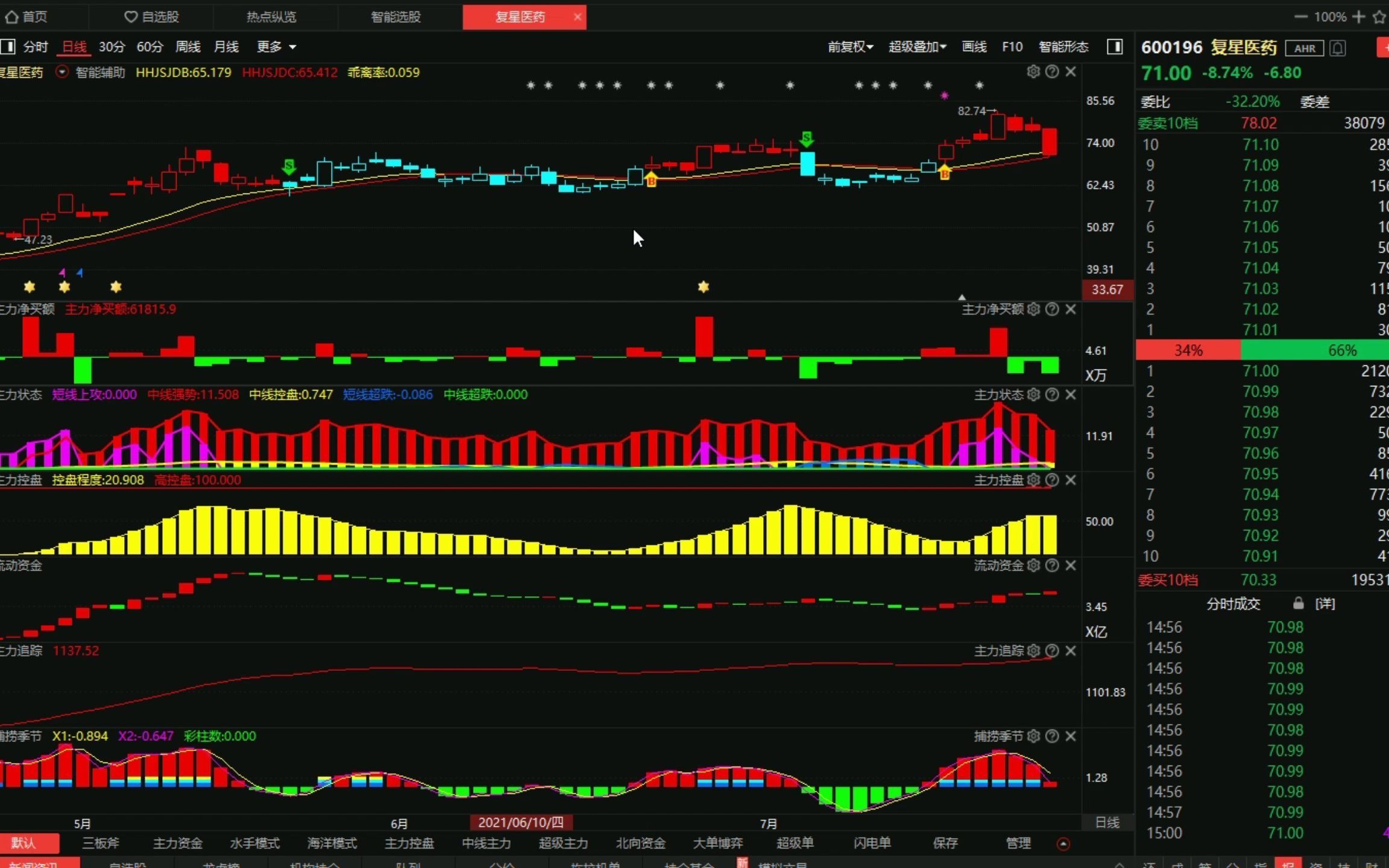Image resolution: width=1389 pixels, height=868 pixels.
Task: Open 捕捞季节 panel help icon
Action: click(x=1052, y=736)
